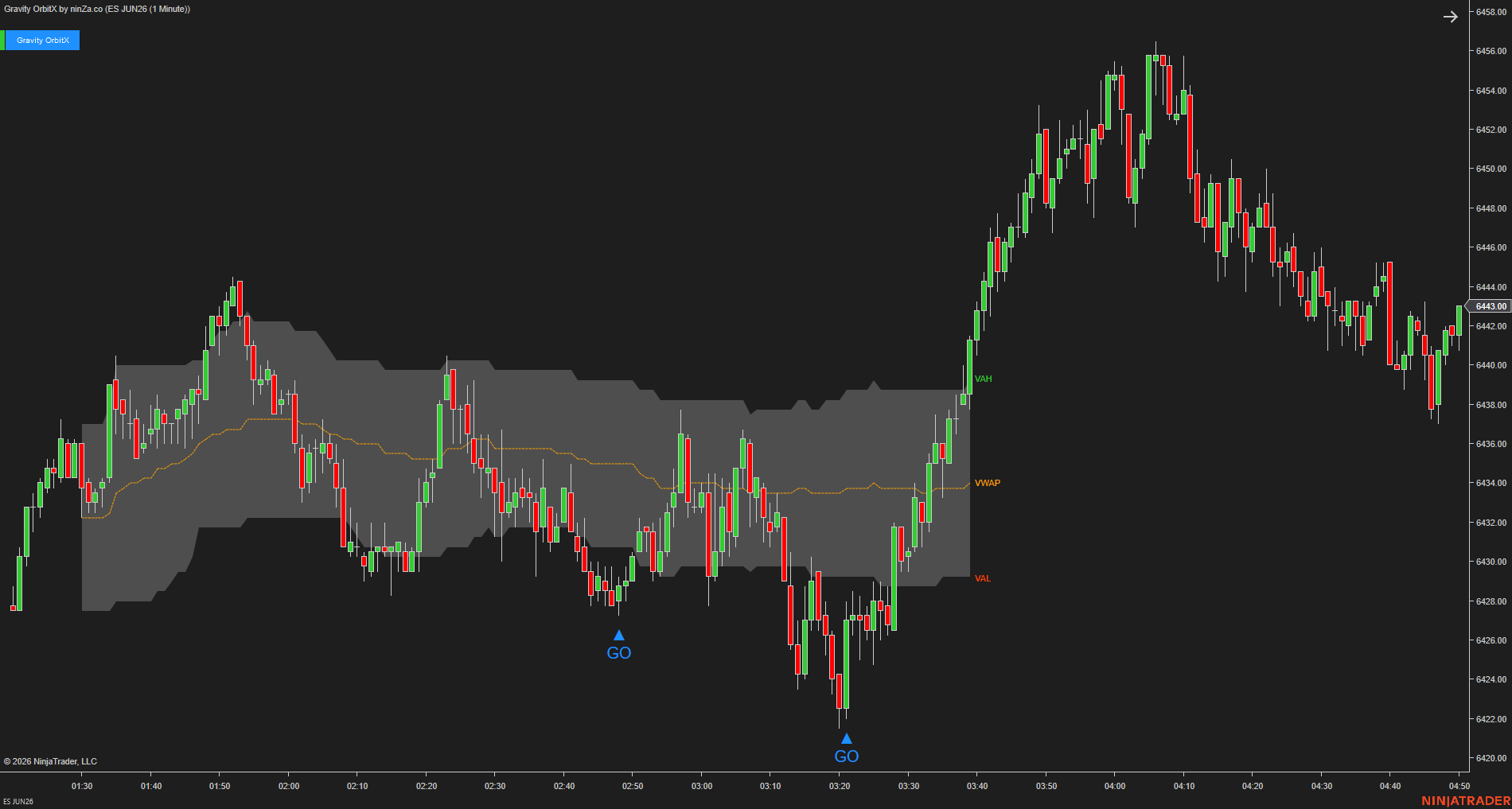Click the 2026 NinjaTrader, LLC copyright text
Screen dimensions: 1512x809
point(50,761)
